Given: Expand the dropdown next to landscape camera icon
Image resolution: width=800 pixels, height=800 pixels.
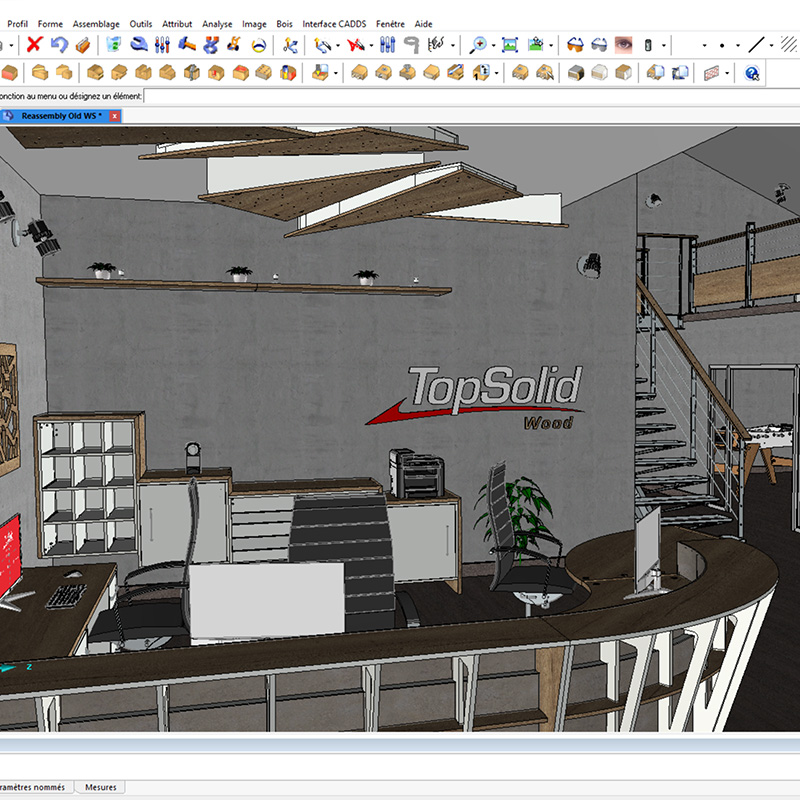Looking at the screenshot, I should tap(551, 45).
